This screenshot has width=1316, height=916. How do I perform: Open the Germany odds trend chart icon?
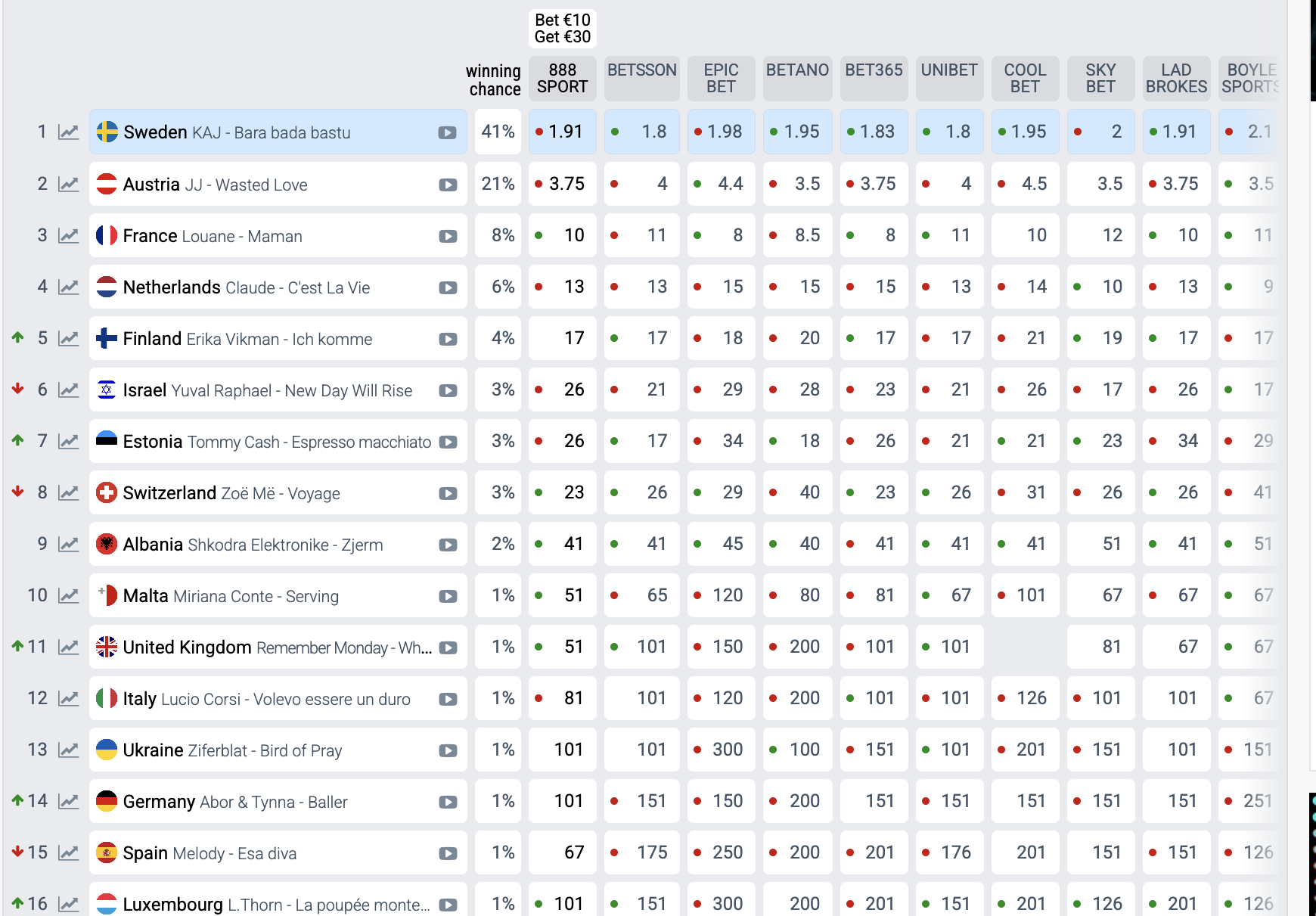69,801
